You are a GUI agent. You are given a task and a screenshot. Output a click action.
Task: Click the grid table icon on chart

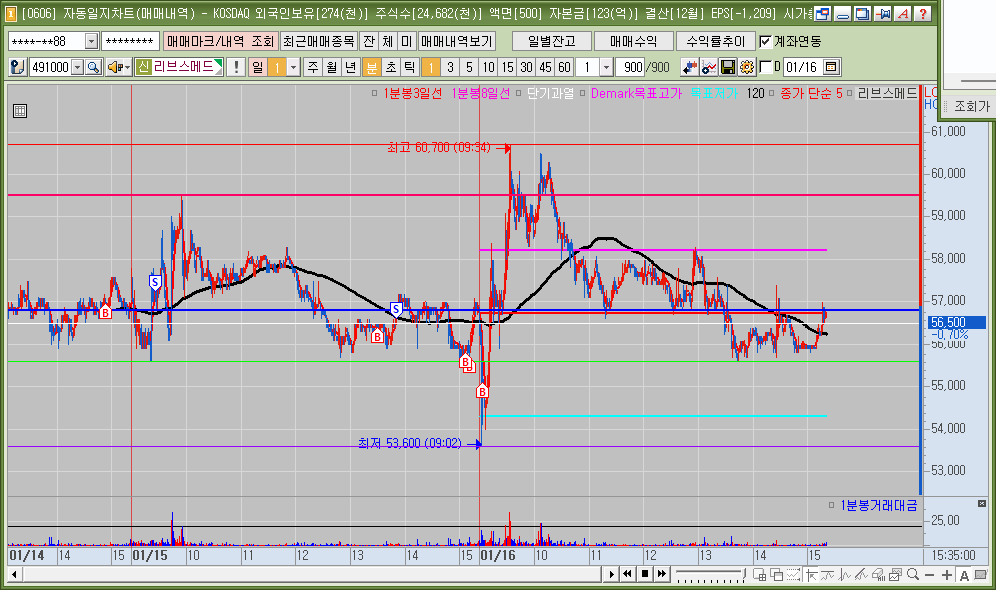20,111
